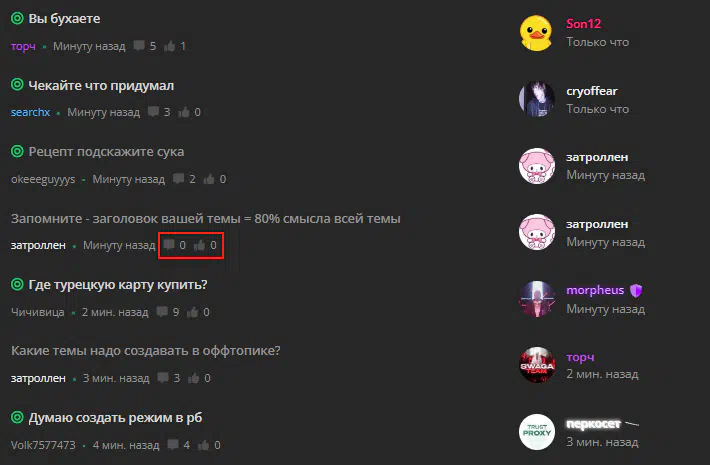Click comment icon under 'Думаю создать режим в рб'
The width and height of the screenshot is (710, 465).
pyautogui.click(x=173, y=445)
